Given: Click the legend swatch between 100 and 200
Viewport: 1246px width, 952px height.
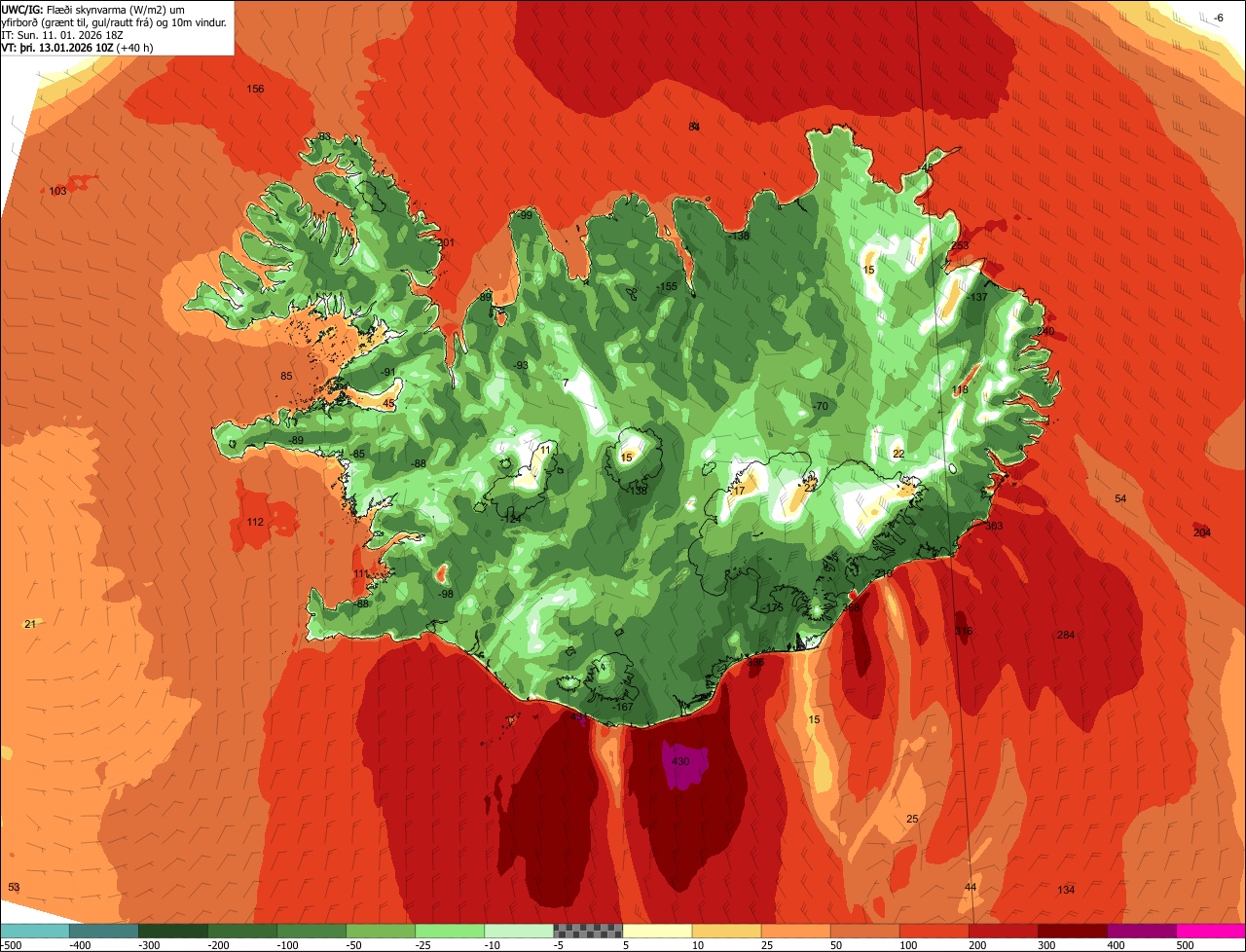Looking at the screenshot, I should tap(934, 930).
